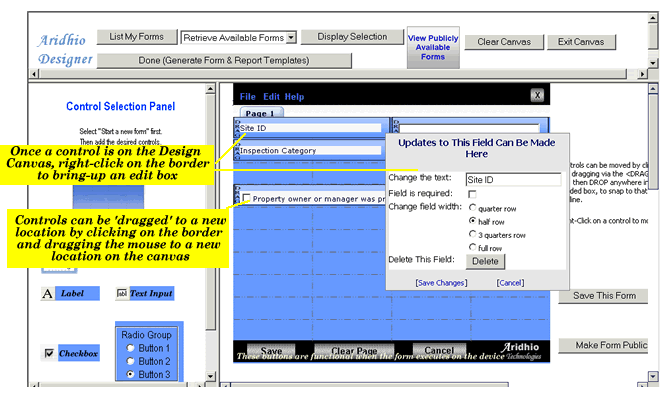This screenshot has width=660, height=400.
Task: Choose the Text Input control text
Action: tap(151, 293)
